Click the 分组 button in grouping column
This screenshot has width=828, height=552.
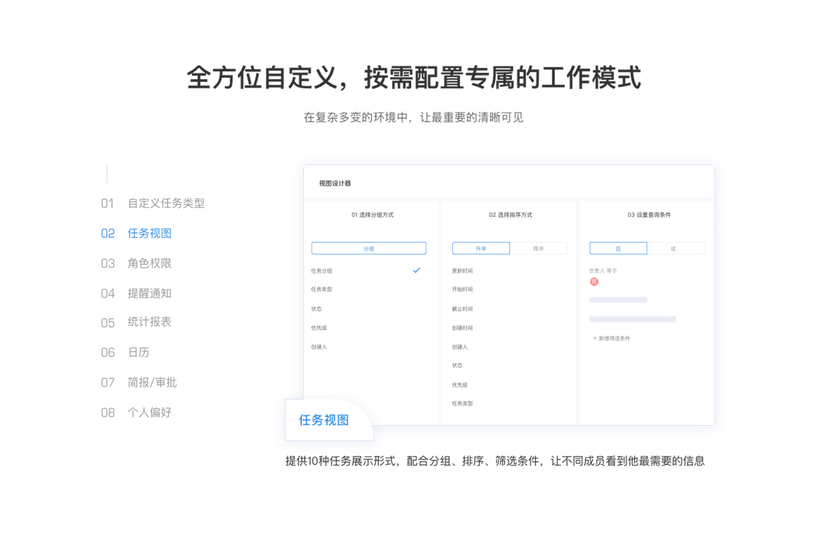point(369,248)
